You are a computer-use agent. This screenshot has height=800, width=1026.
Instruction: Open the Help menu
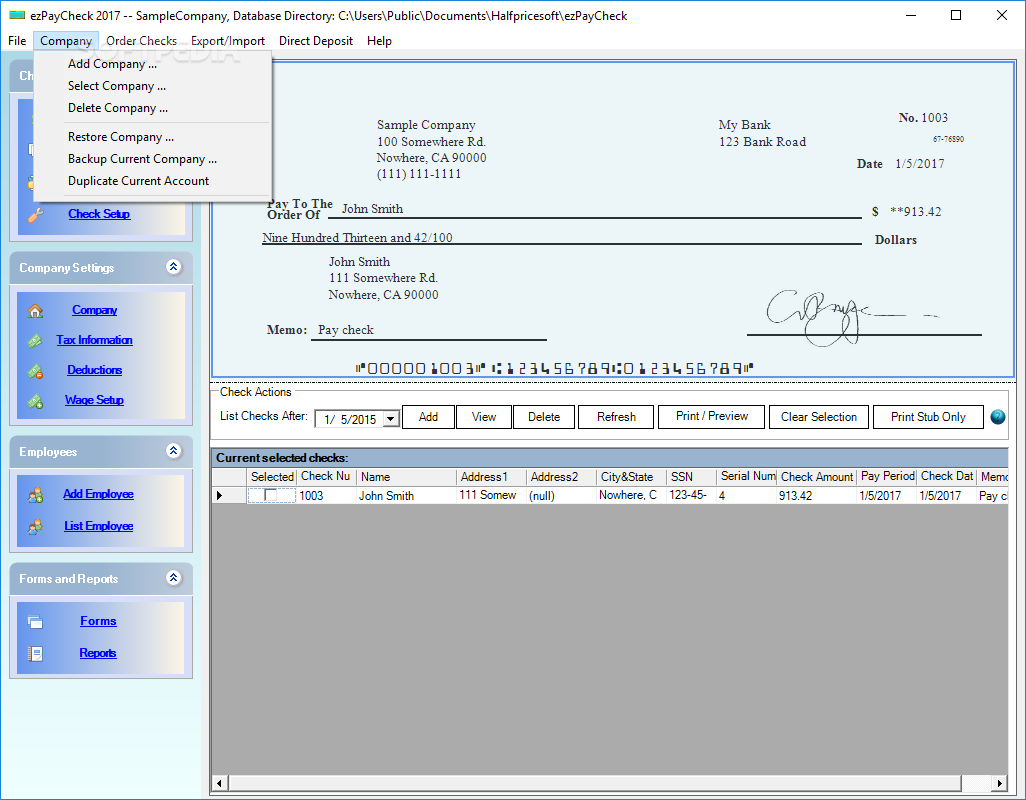pyautogui.click(x=380, y=41)
